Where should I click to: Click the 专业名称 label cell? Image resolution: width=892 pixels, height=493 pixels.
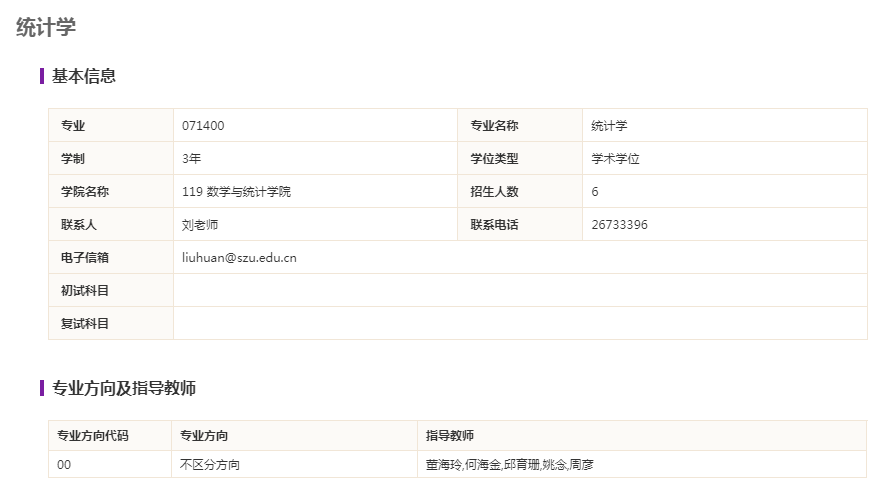click(520, 125)
